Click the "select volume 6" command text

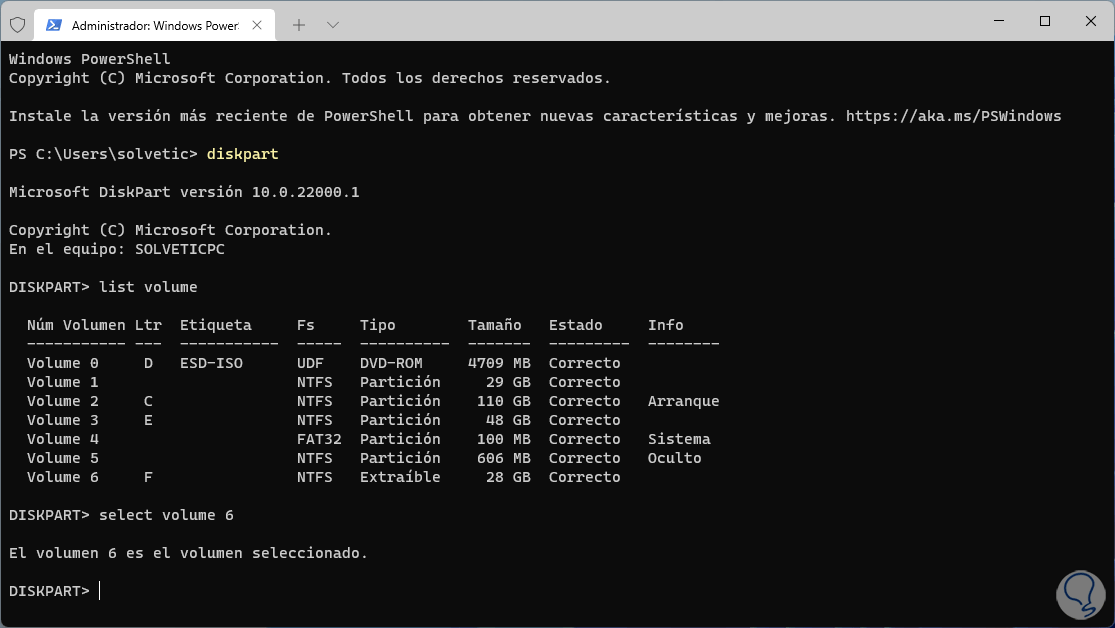coord(166,515)
